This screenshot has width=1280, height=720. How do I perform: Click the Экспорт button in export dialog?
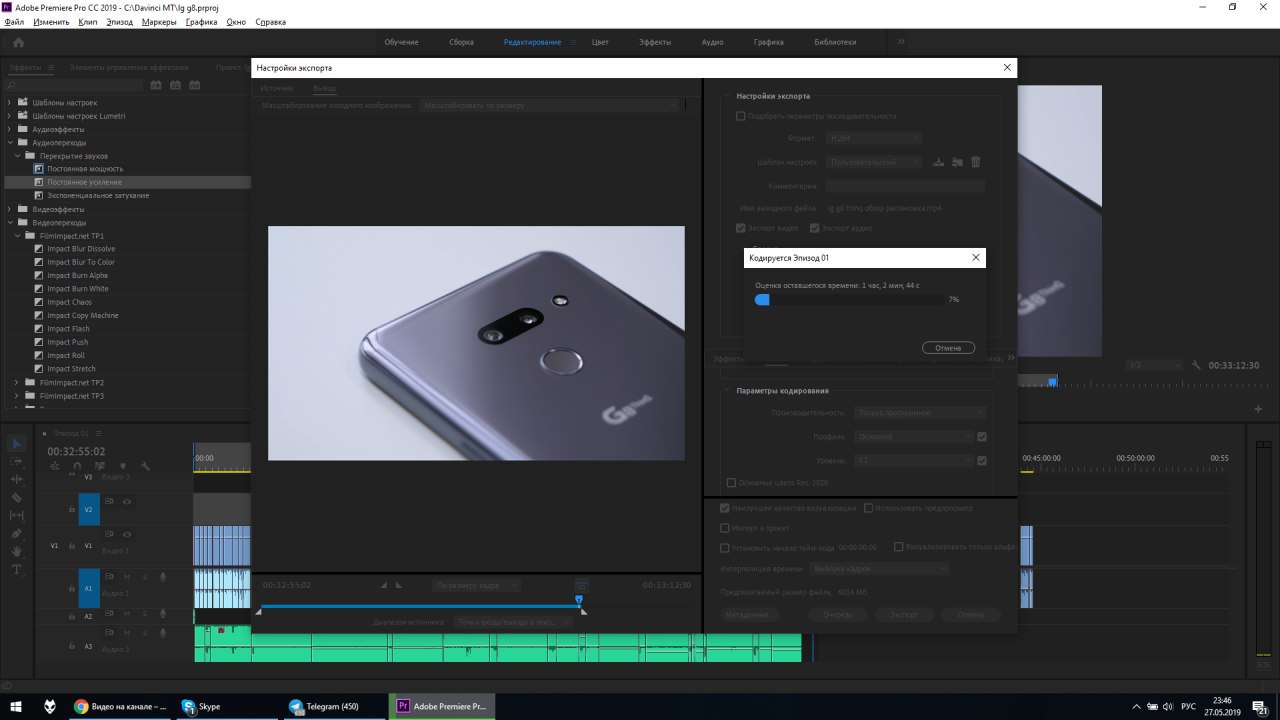(904, 614)
